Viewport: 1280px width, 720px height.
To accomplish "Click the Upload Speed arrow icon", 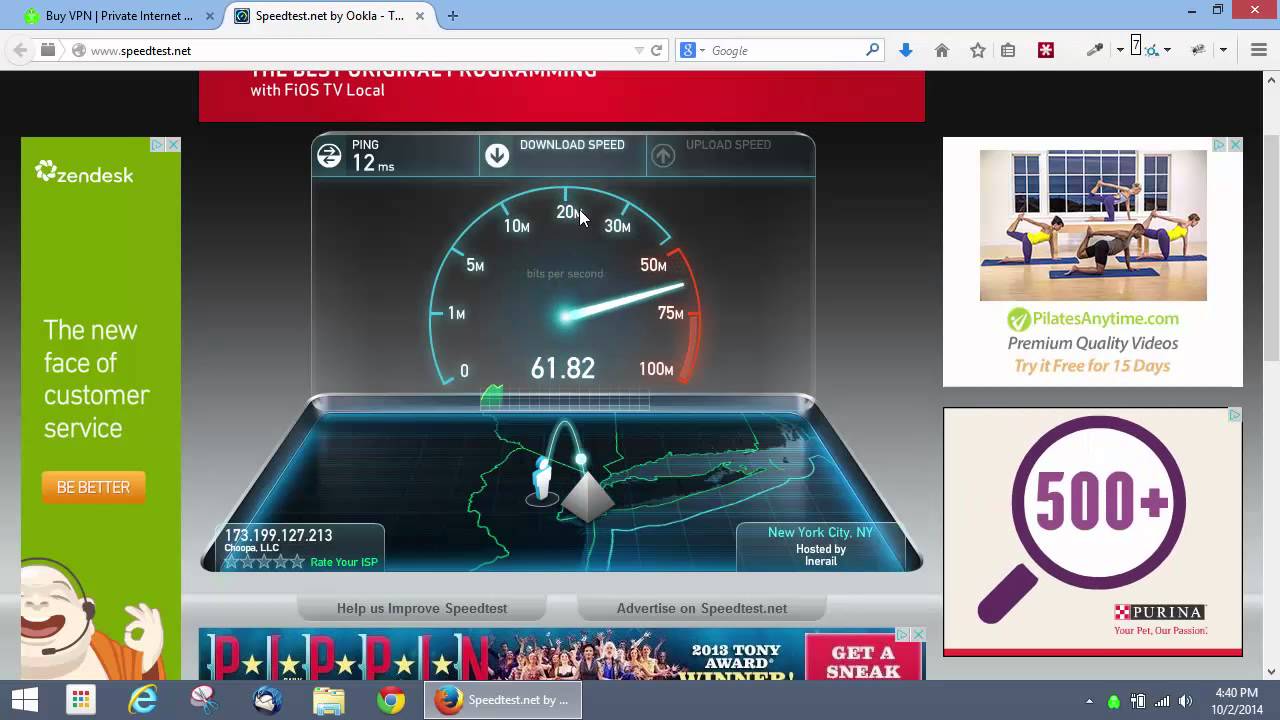I will pyautogui.click(x=663, y=155).
